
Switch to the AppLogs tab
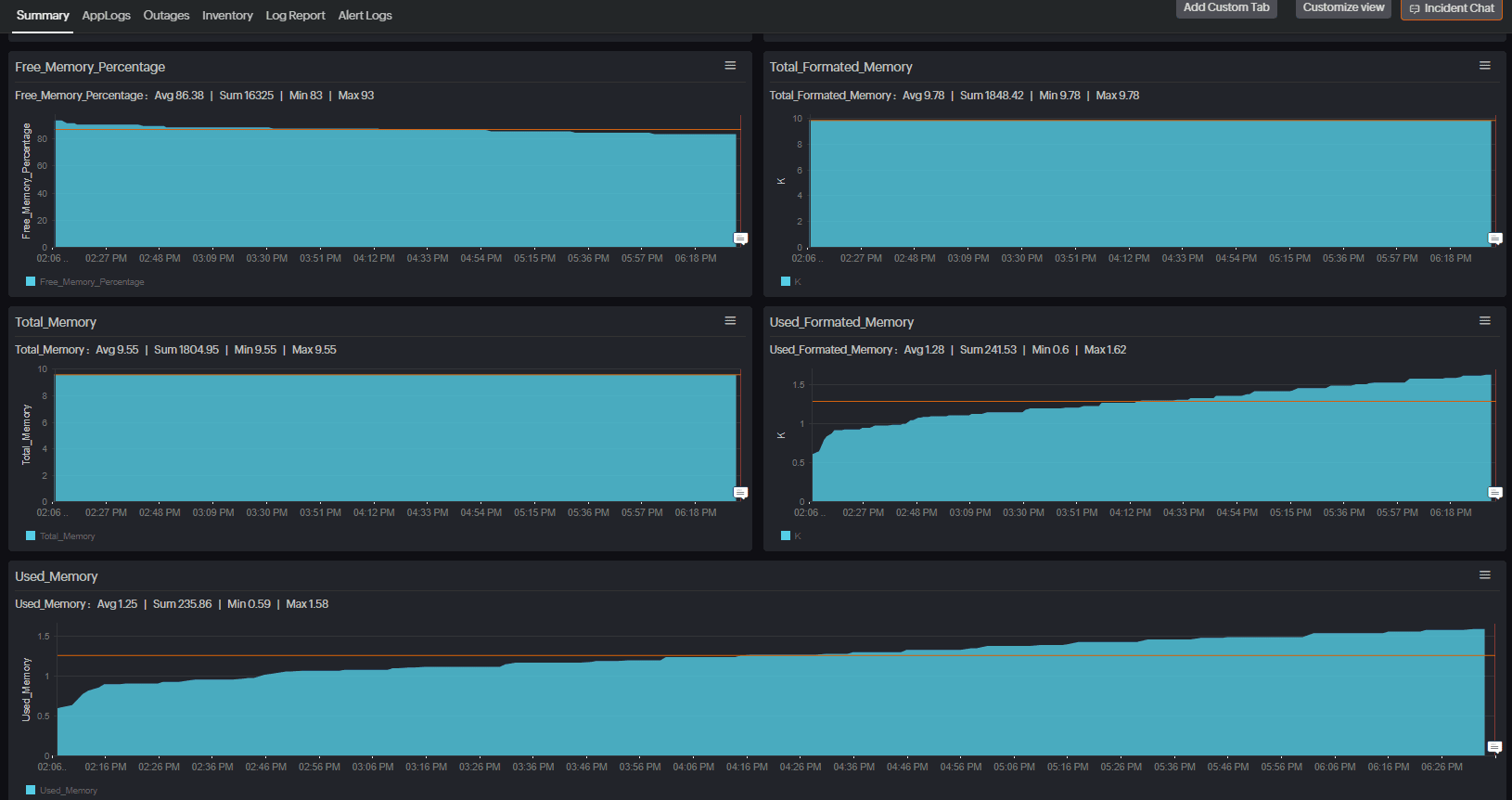(x=107, y=16)
